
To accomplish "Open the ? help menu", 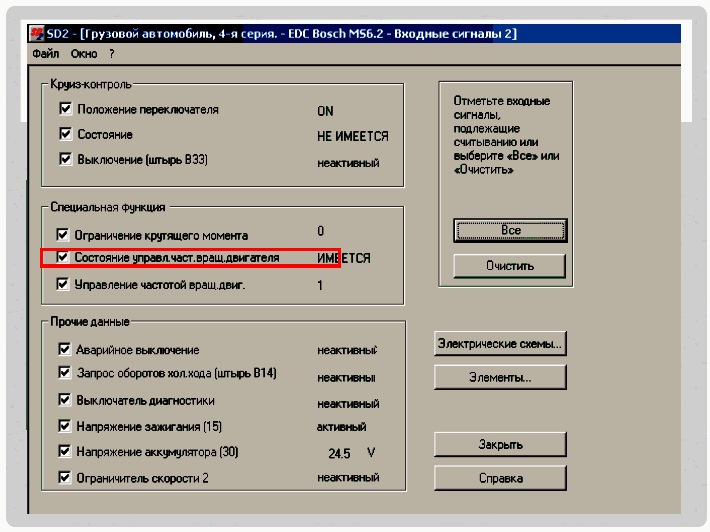I will [x=112, y=54].
